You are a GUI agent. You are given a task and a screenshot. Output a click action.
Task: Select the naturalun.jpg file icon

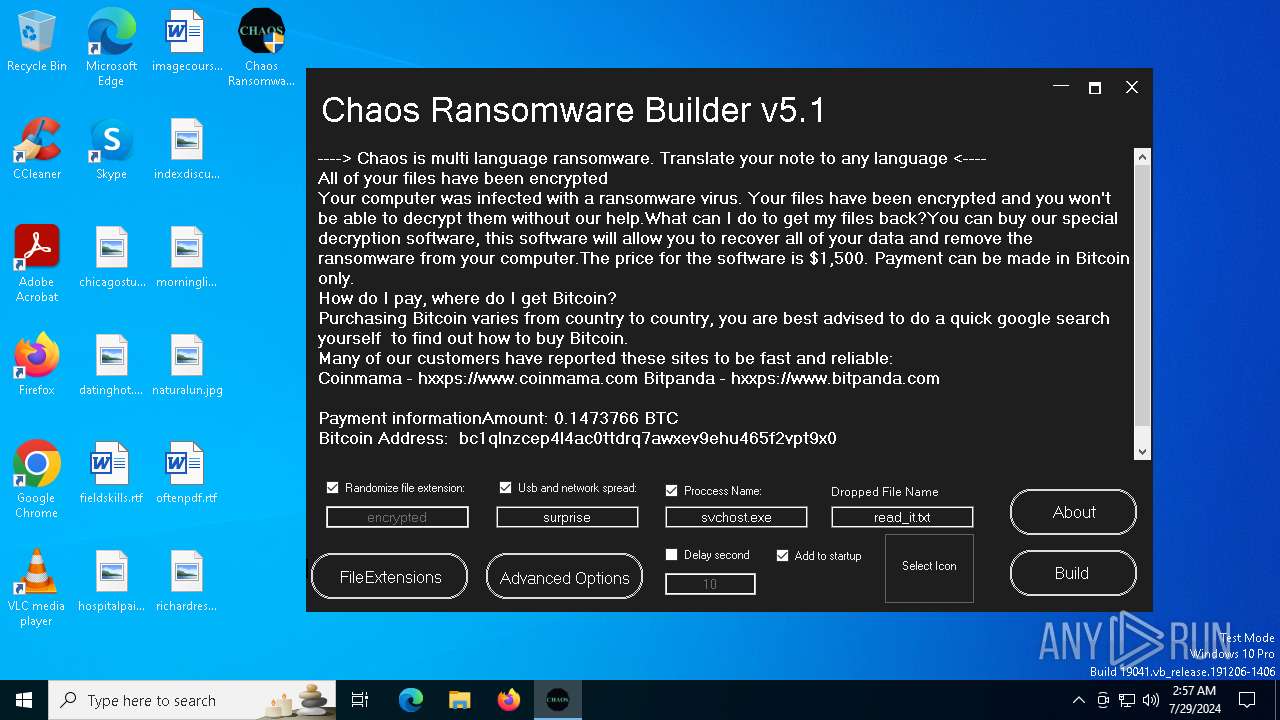pyautogui.click(x=186, y=365)
